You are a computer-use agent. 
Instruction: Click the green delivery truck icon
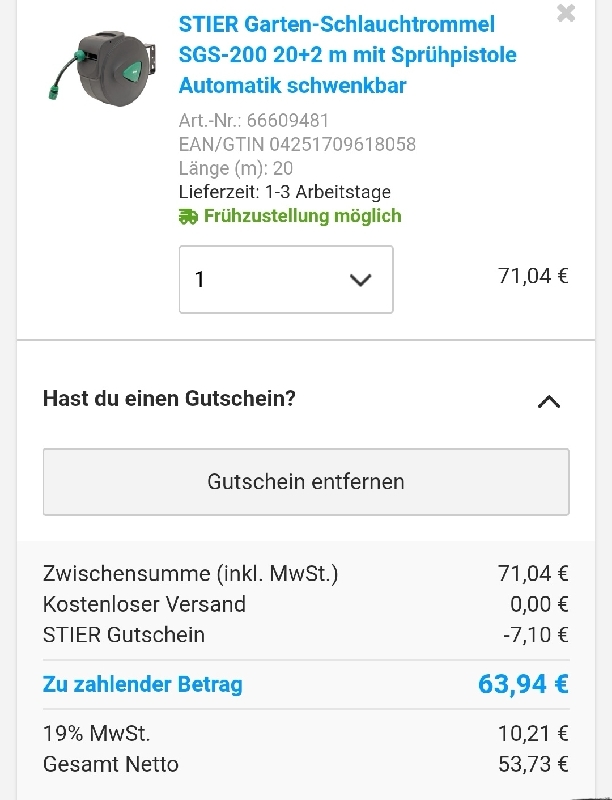[x=188, y=216]
